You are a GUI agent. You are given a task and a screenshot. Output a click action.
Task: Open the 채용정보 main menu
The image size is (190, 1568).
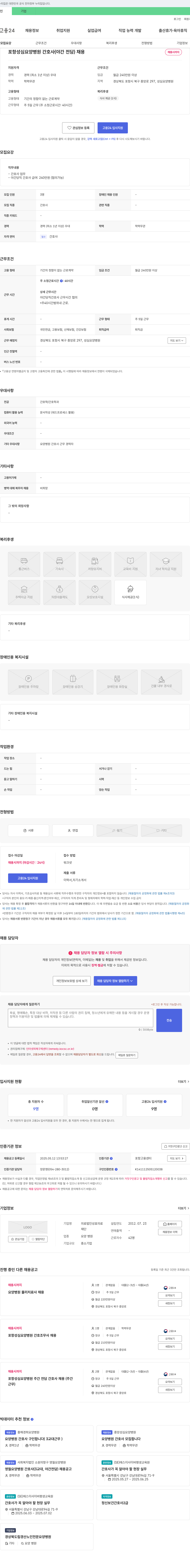click(32, 31)
